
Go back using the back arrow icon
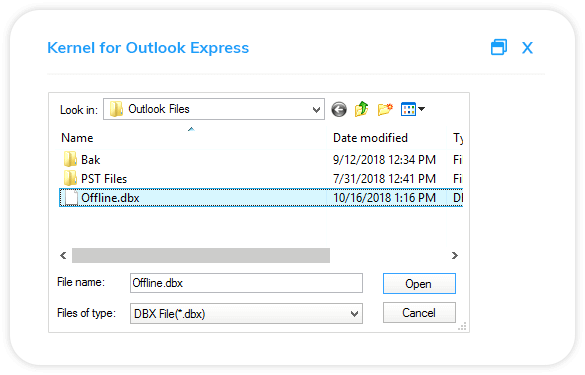[339, 109]
